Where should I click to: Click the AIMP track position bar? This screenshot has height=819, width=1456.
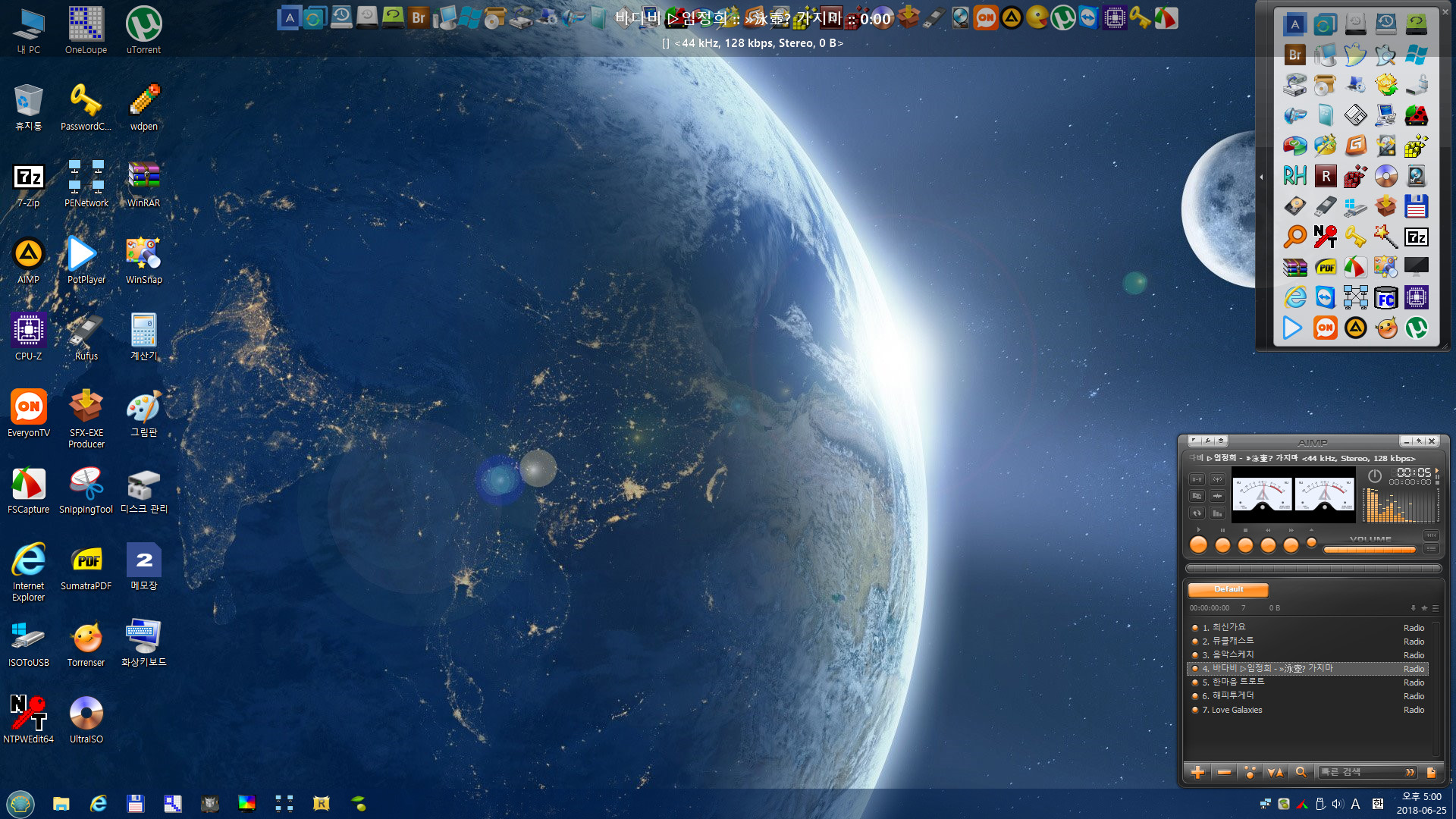coord(1313,568)
